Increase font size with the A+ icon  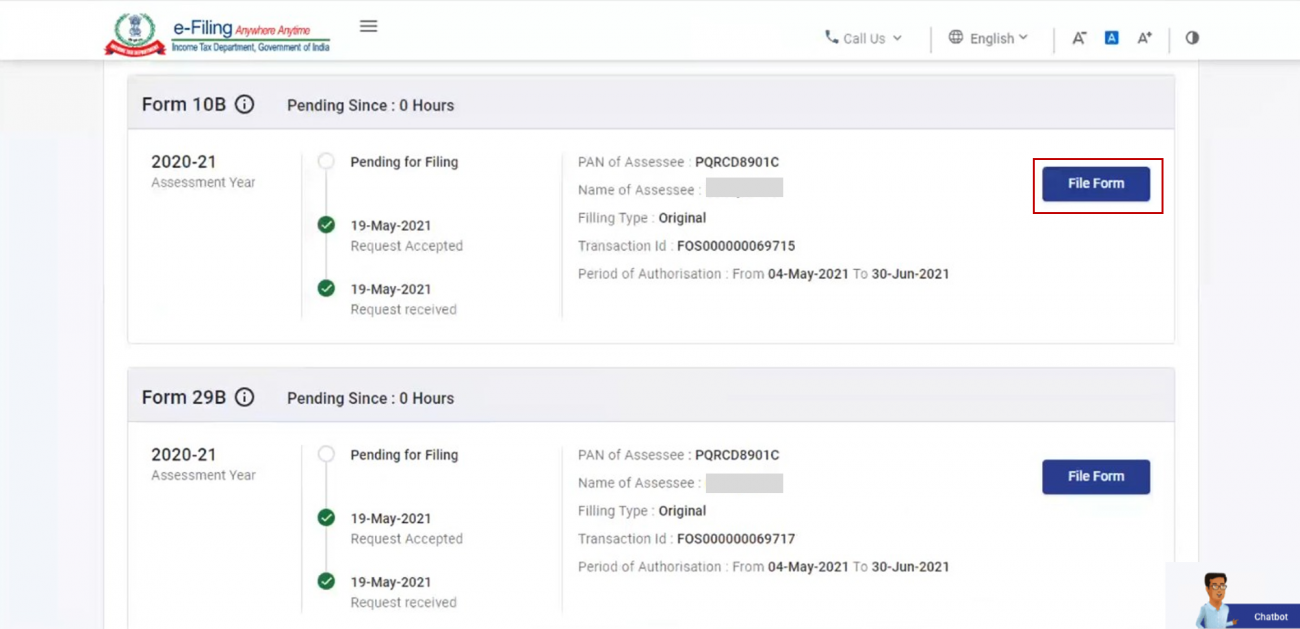point(1144,38)
